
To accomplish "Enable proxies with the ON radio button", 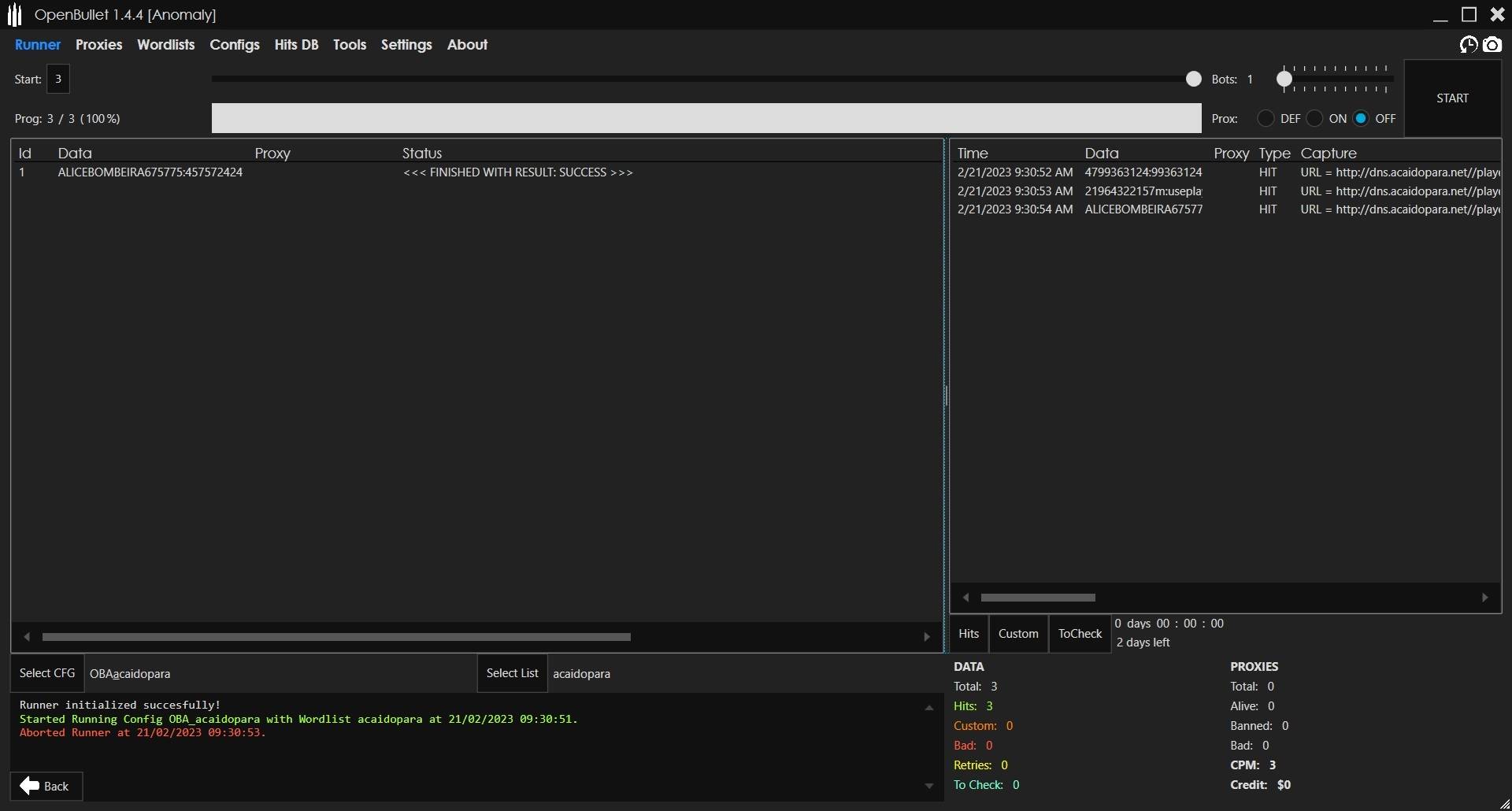I will (1314, 119).
